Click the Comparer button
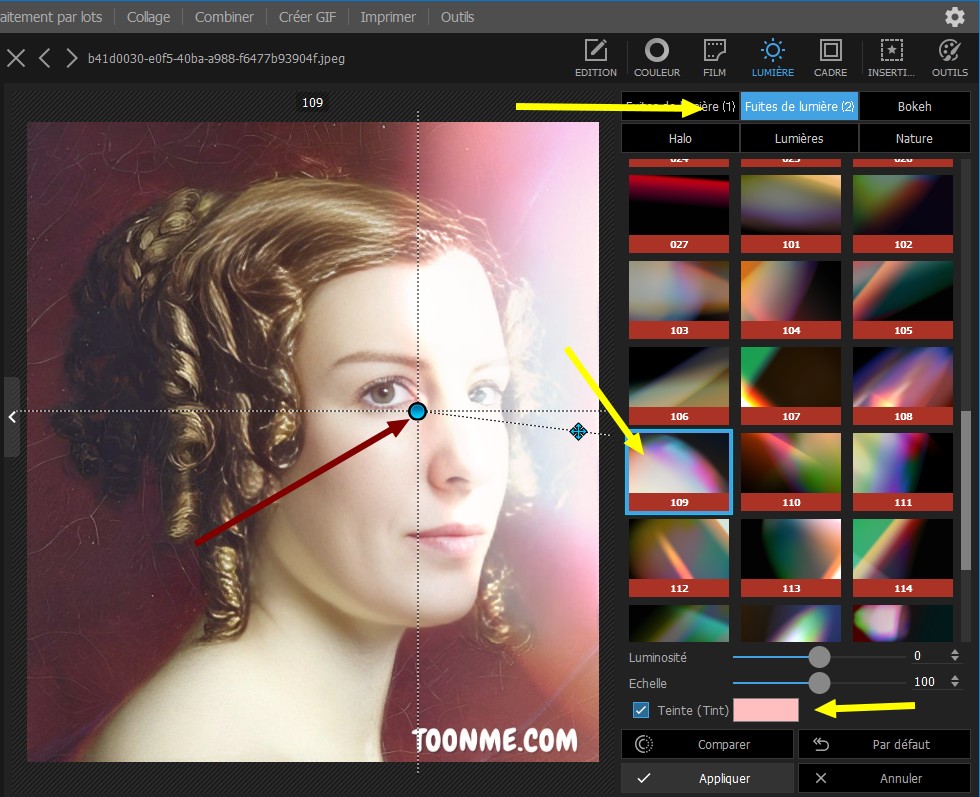 click(x=708, y=744)
